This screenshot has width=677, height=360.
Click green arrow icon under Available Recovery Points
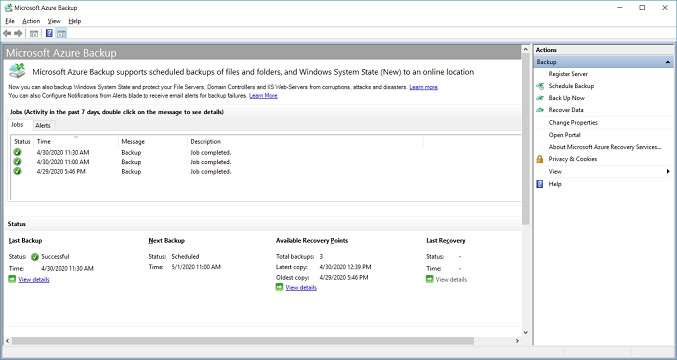pyautogui.click(x=279, y=287)
